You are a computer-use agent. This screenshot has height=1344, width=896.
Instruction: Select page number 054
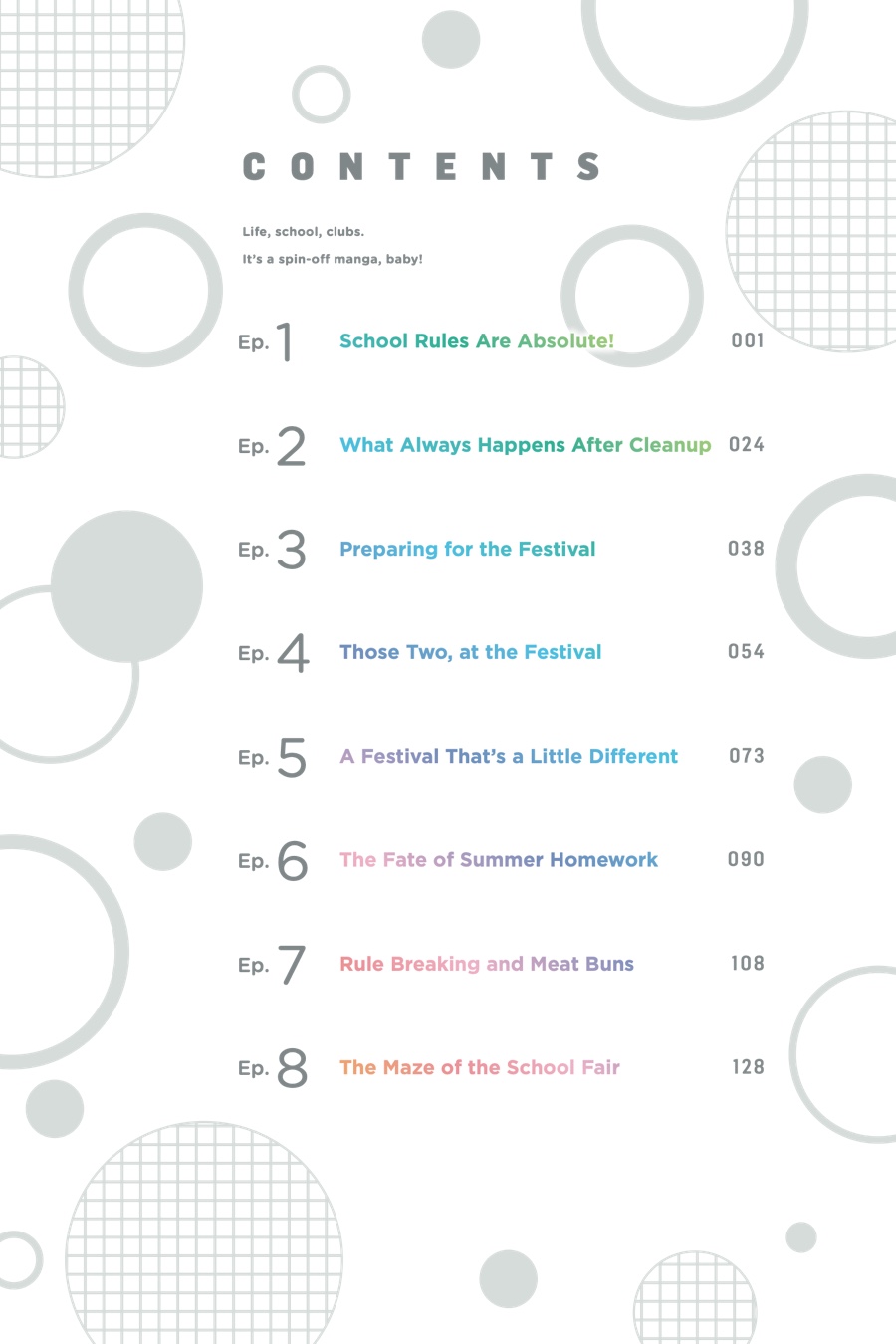pos(747,652)
